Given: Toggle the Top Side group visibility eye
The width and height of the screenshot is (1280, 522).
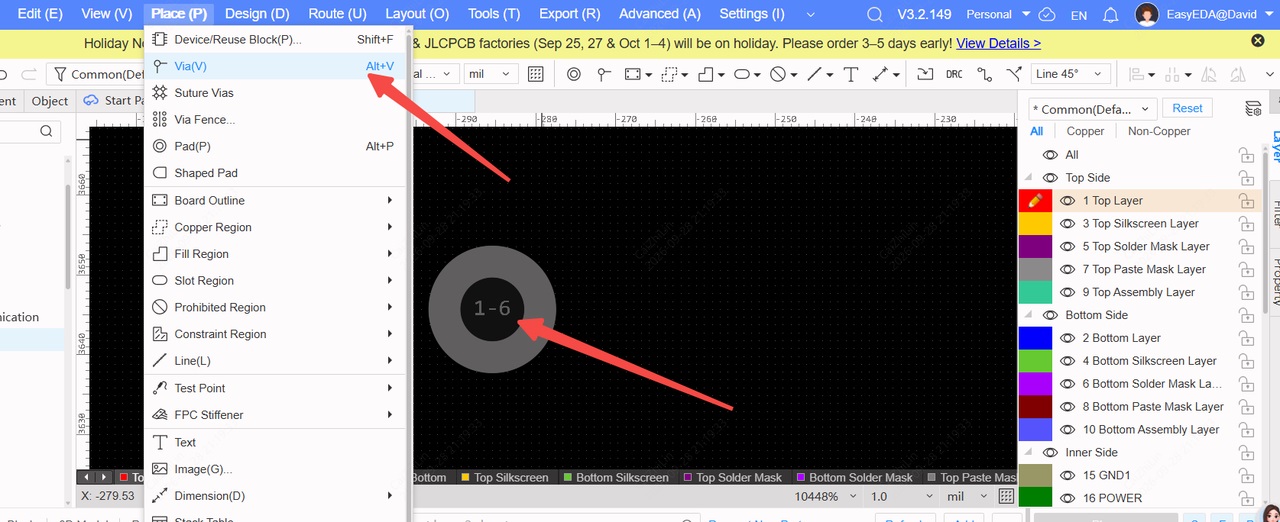Looking at the screenshot, I should (x=1050, y=178).
